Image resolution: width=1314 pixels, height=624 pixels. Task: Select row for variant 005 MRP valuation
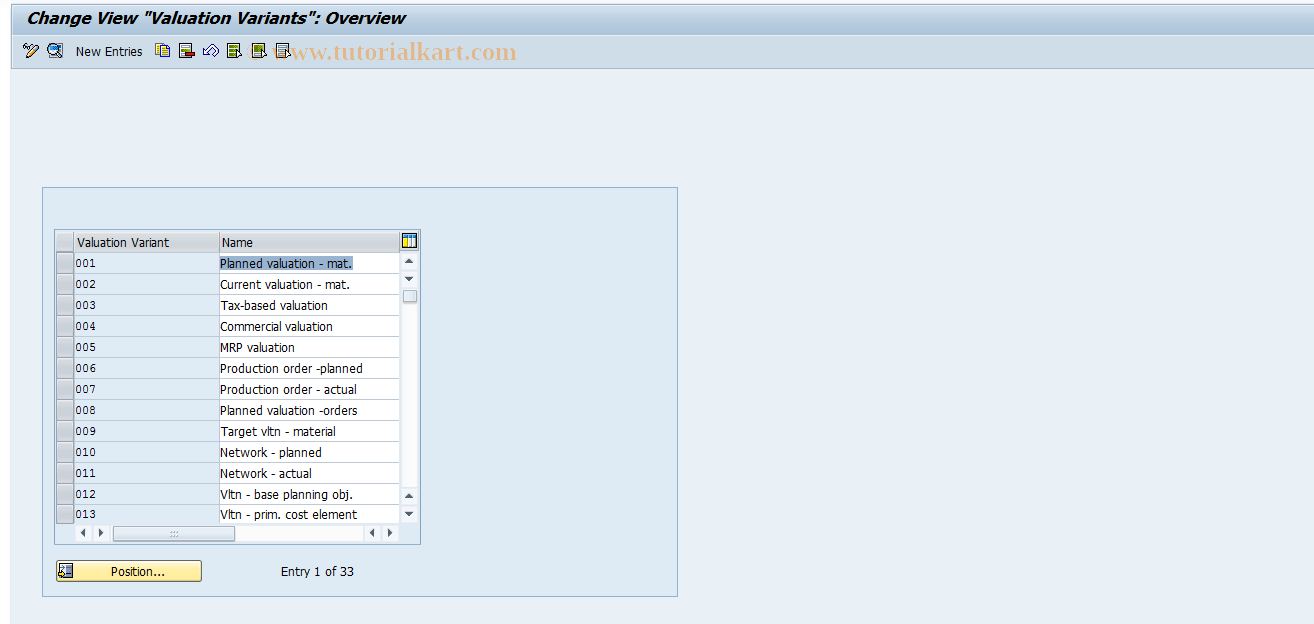(64, 347)
